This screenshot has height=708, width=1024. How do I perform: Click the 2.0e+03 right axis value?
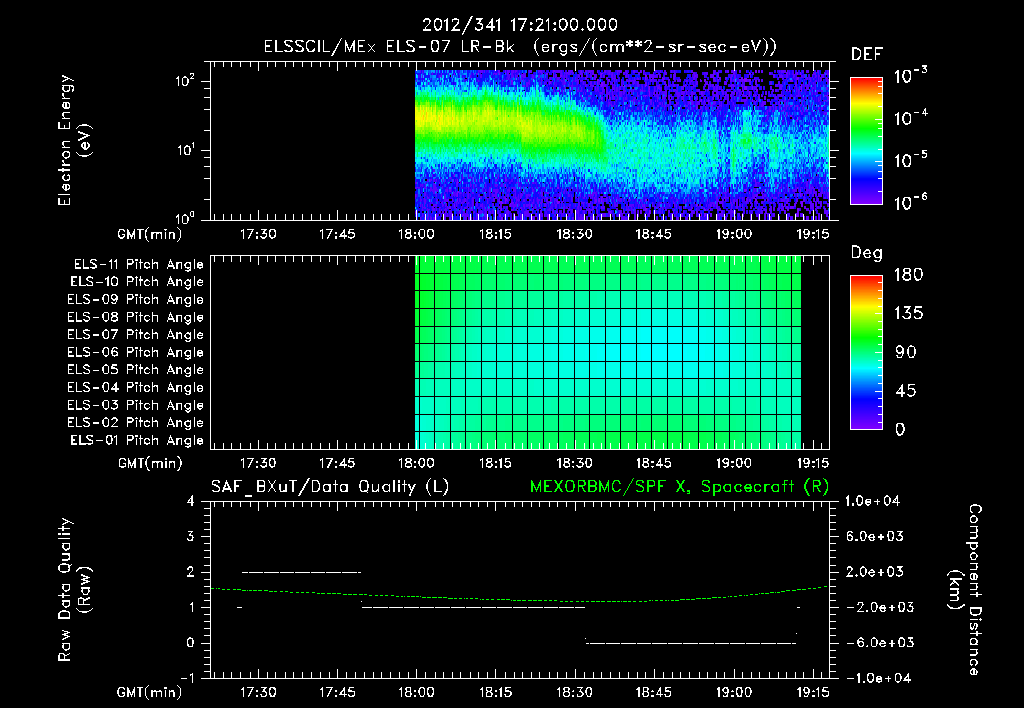click(875, 572)
